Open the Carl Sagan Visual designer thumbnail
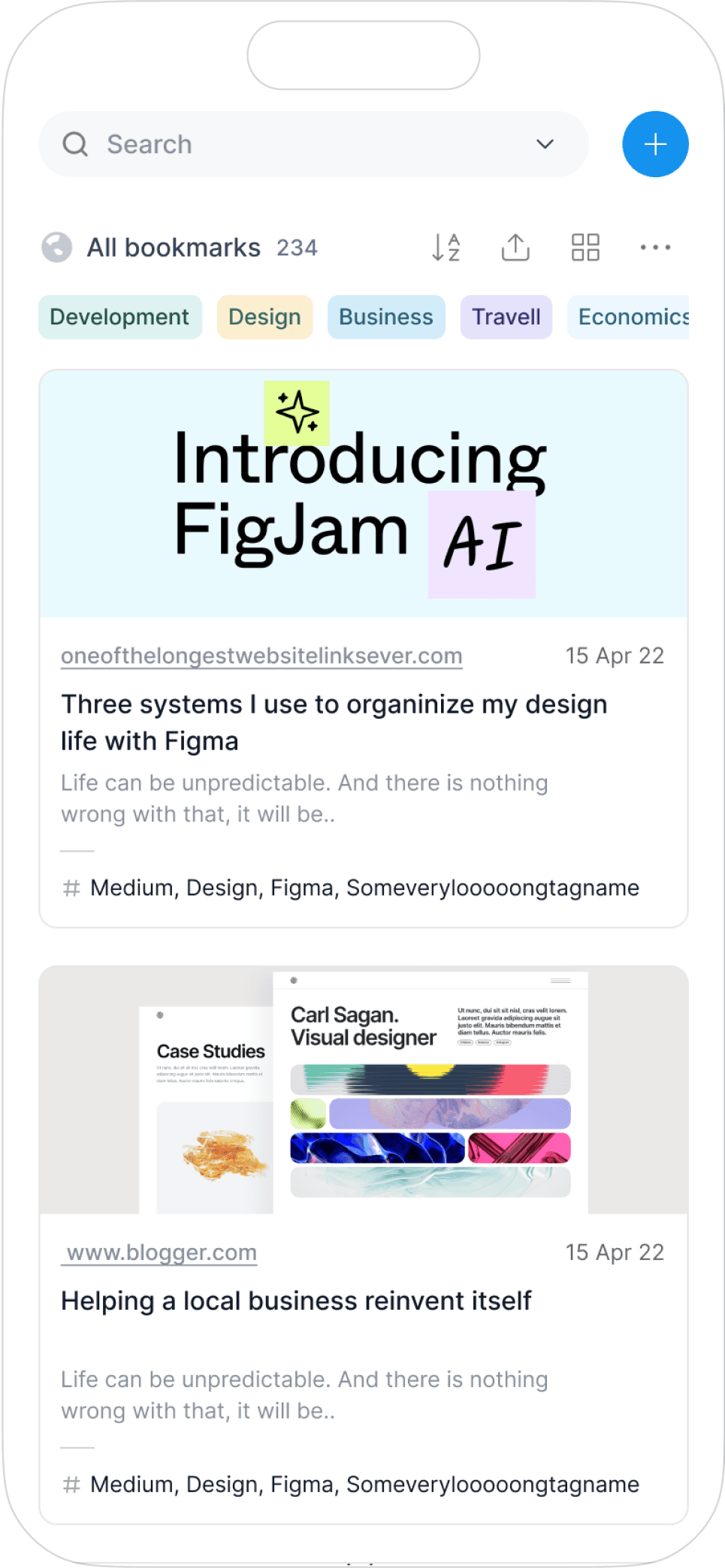Screen dimensions: 725x1568 pos(364,1090)
